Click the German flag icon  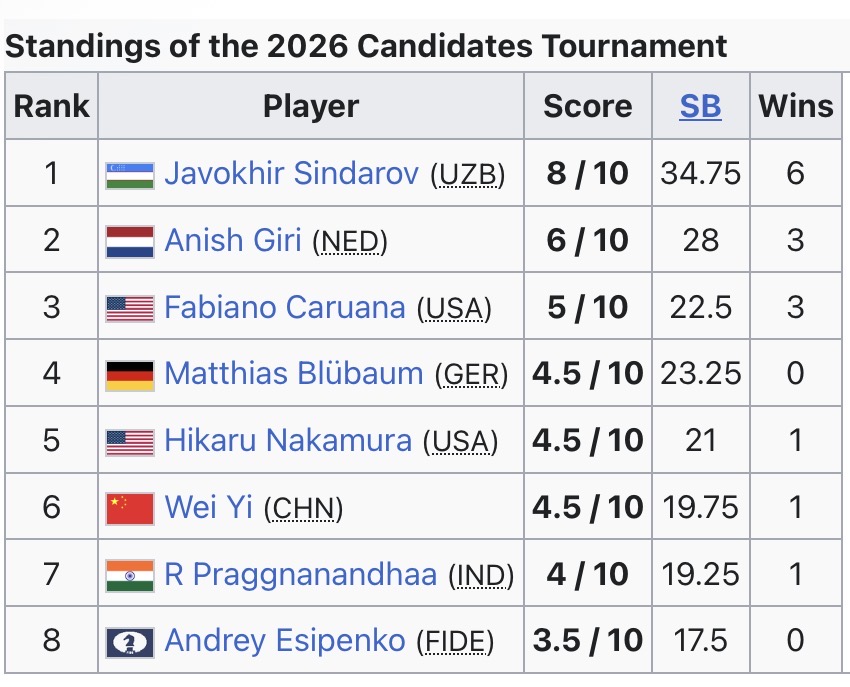pyautogui.click(x=130, y=374)
